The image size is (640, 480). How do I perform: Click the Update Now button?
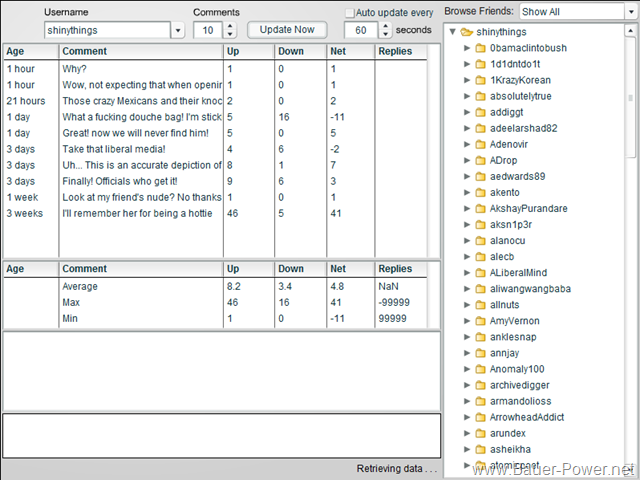coord(287,30)
